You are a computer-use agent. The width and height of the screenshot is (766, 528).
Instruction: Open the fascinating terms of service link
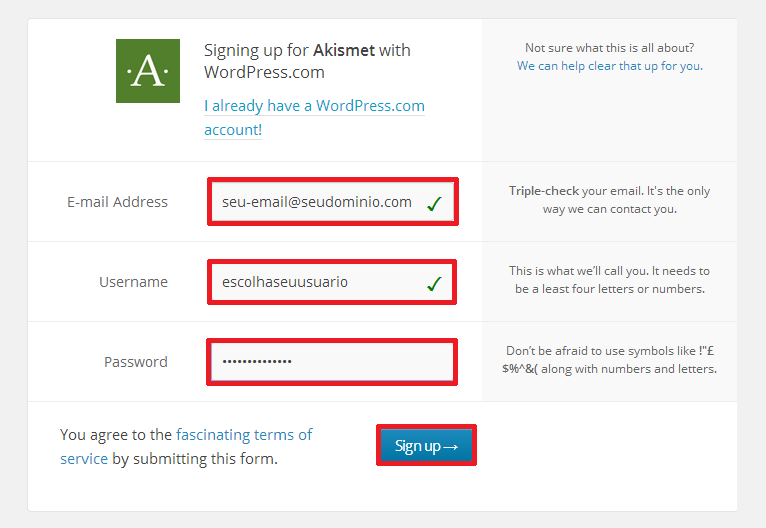(x=186, y=446)
